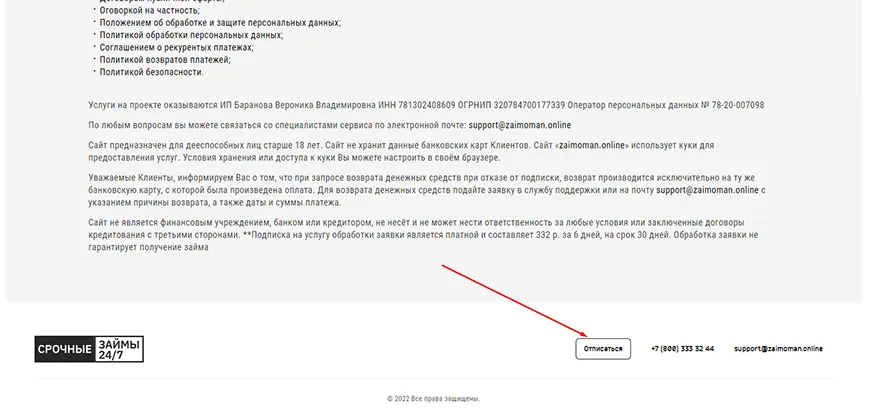The width and height of the screenshot is (870, 415).
Task: Click the red arrow annotation
Action: (514, 299)
